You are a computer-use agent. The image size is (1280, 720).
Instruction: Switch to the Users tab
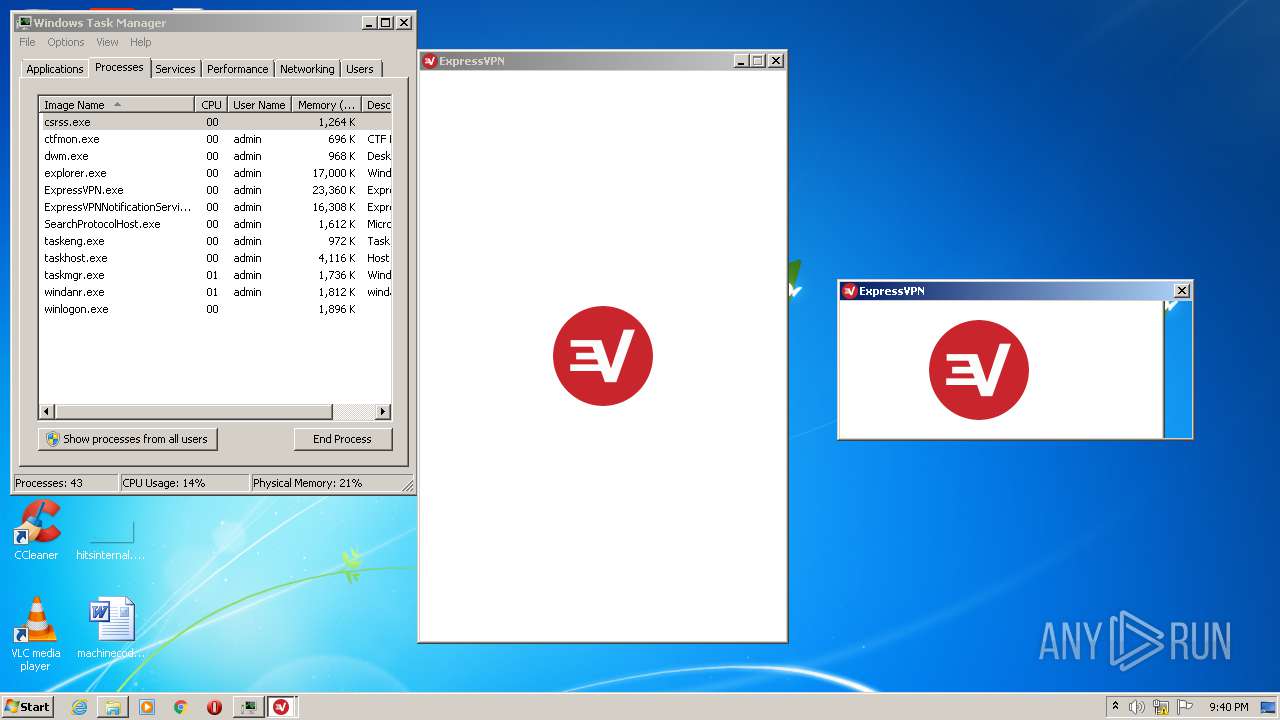360,69
